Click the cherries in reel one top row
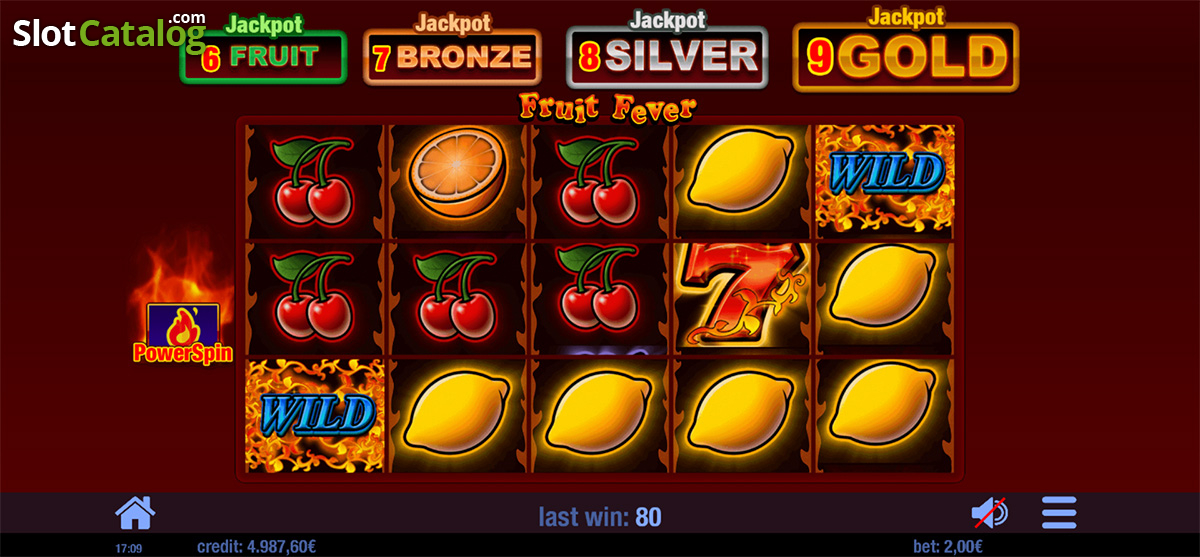Screen dimensions: 1200x557 click(x=315, y=181)
